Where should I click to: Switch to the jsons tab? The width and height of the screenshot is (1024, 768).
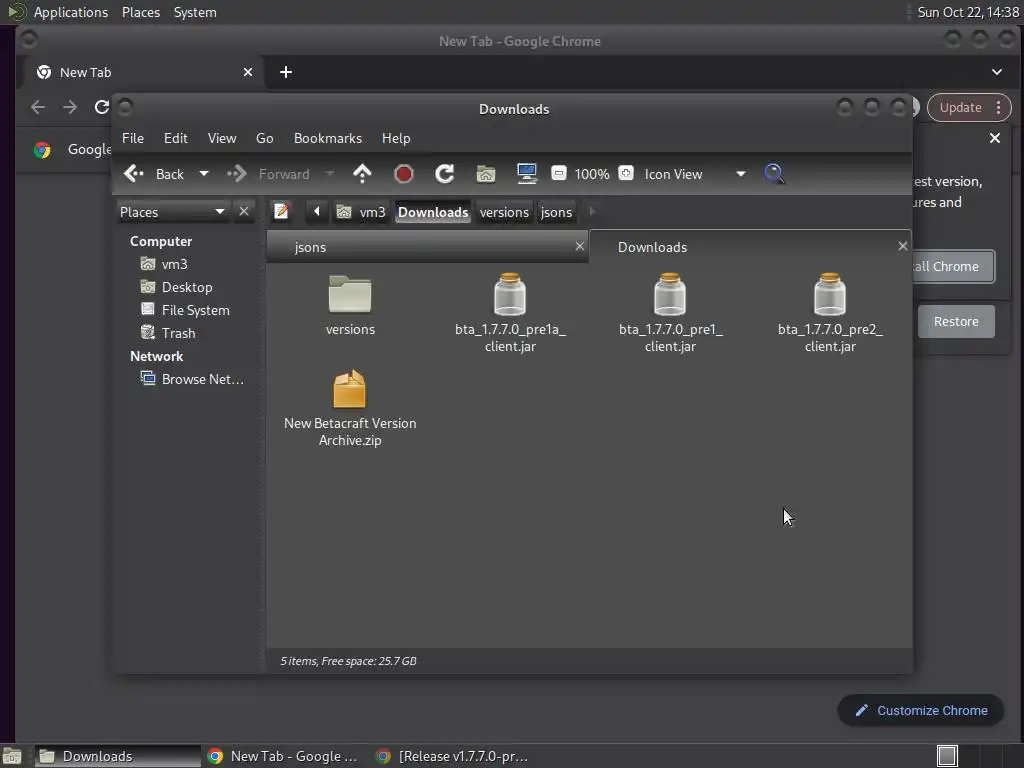[x=428, y=248]
